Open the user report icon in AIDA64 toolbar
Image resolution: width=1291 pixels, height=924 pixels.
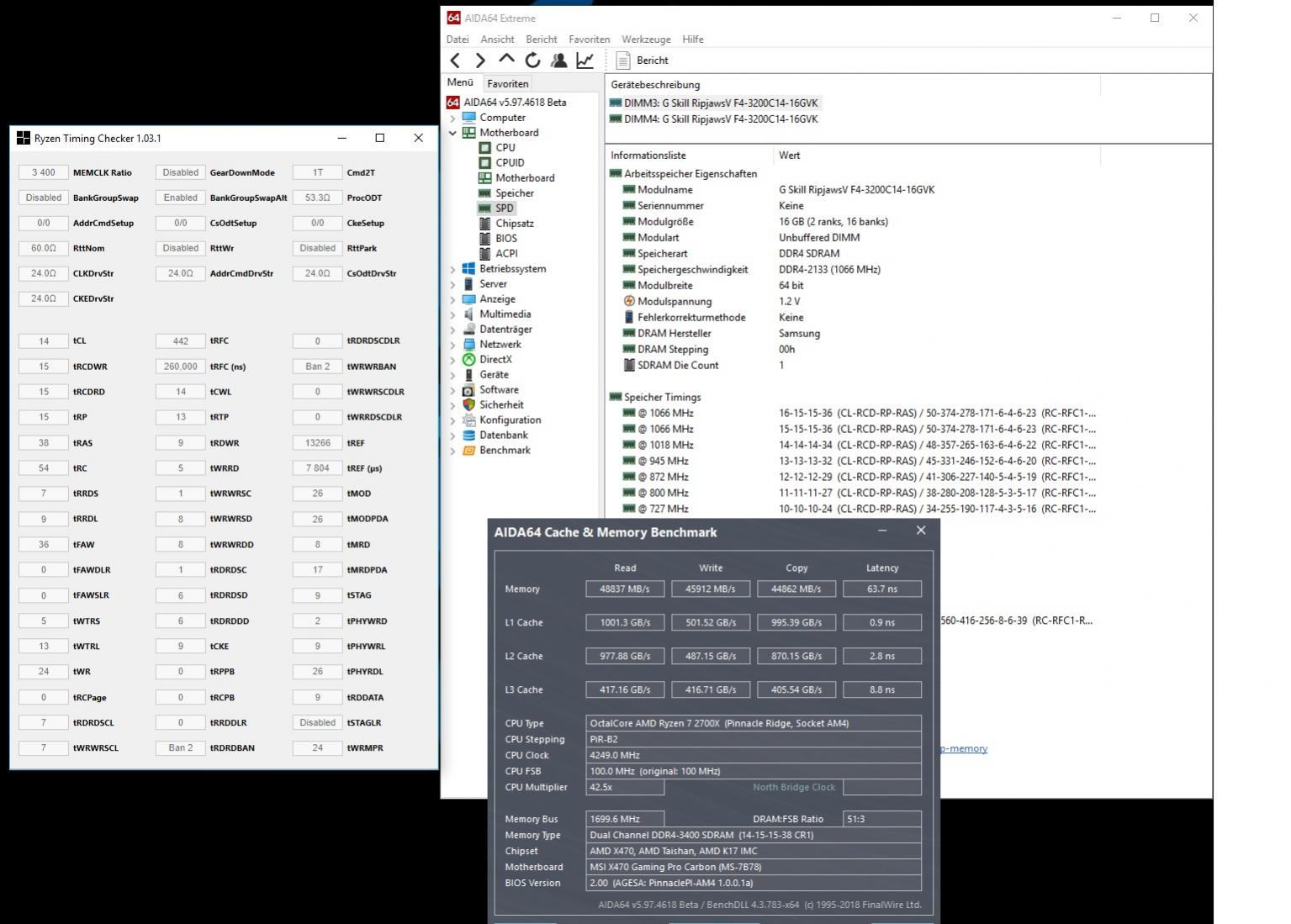coord(558,60)
